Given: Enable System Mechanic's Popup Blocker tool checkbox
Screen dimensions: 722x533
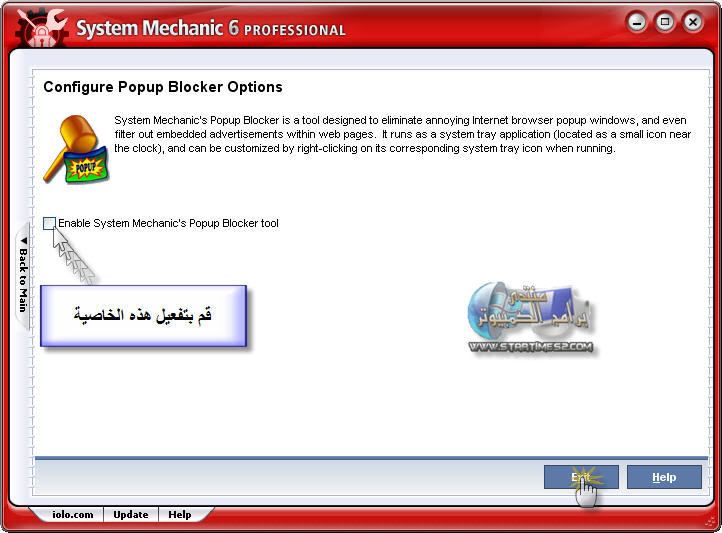Looking at the screenshot, I should [x=49, y=223].
